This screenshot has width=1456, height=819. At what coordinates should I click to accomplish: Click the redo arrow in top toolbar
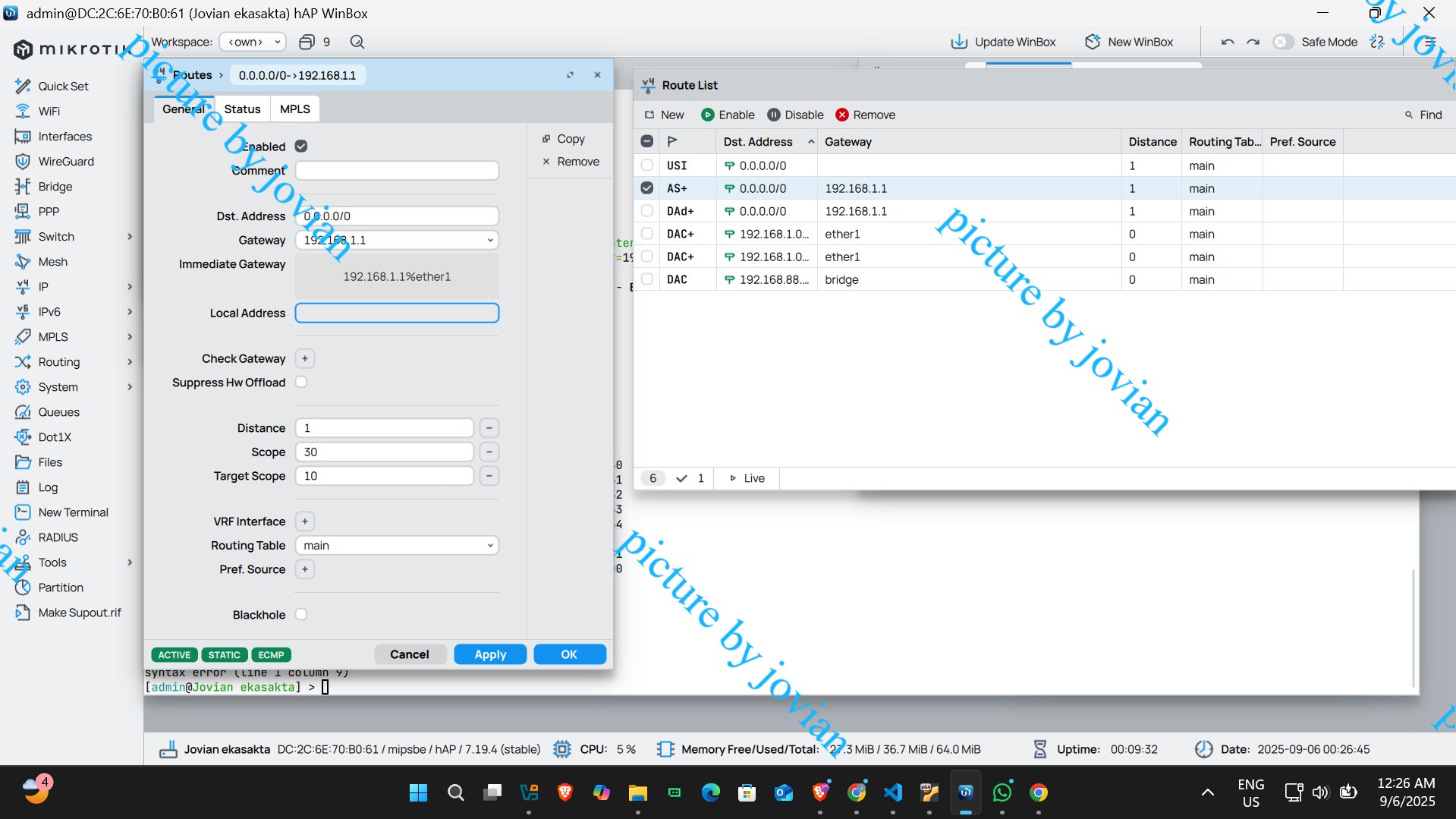(1253, 42)
